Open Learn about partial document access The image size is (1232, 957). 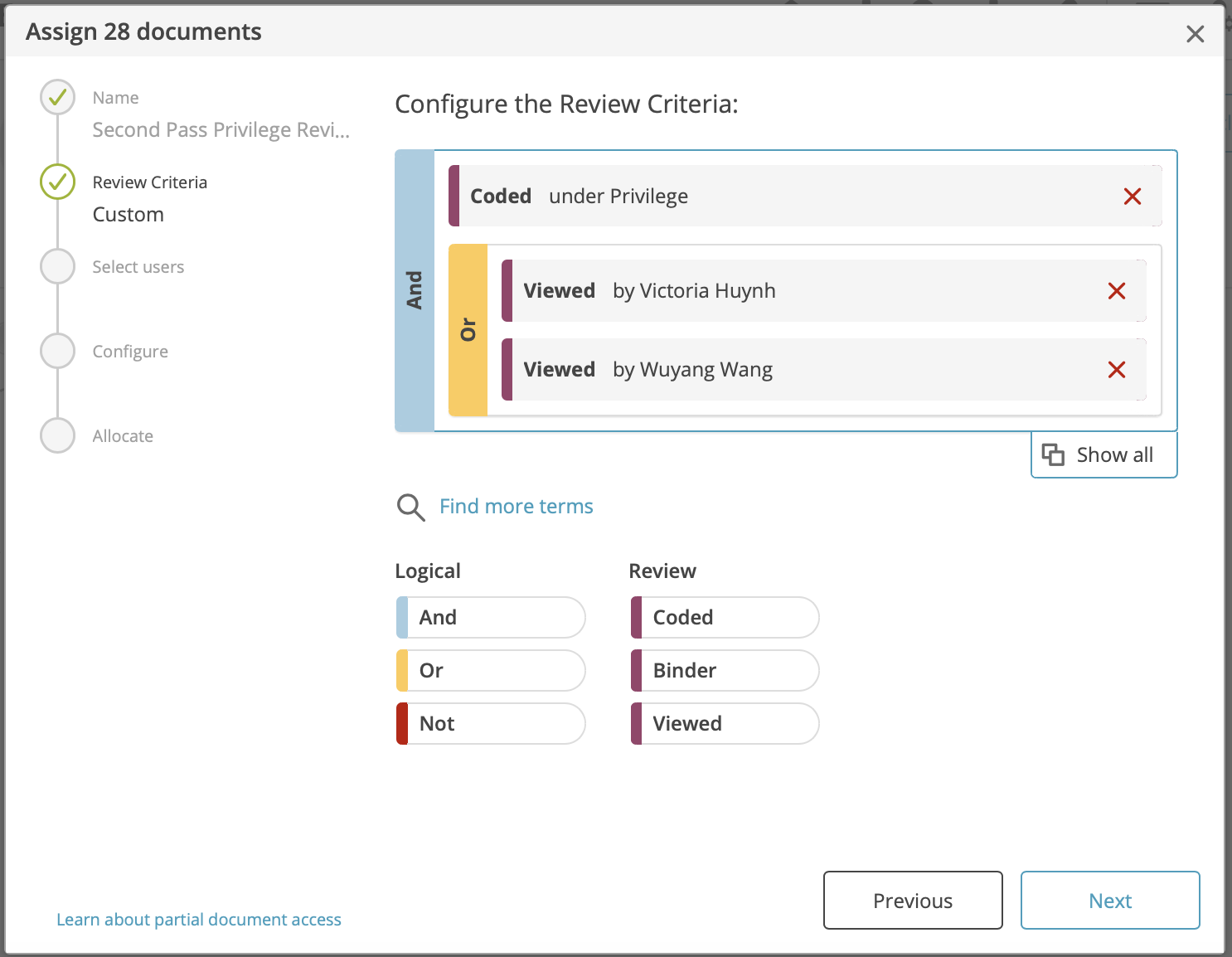pos(199,919)
